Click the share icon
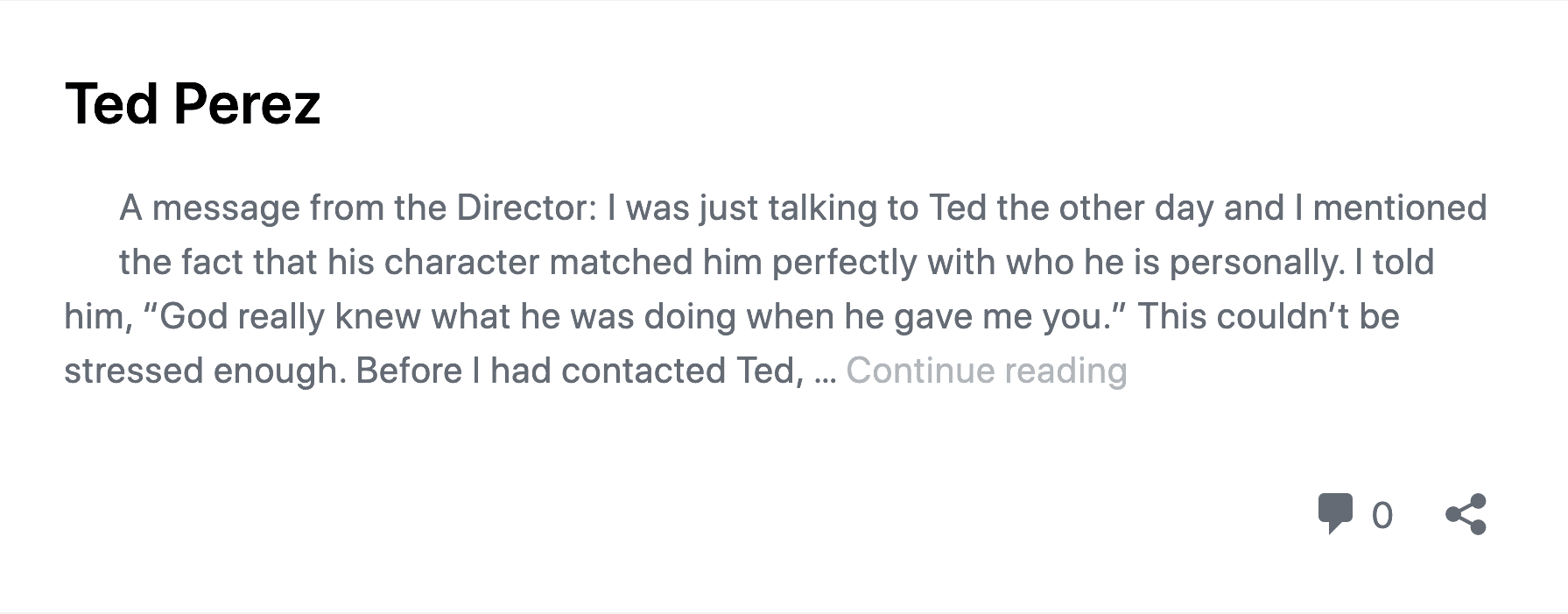This screenshot has height=614, width=1568. point(1466,514)
